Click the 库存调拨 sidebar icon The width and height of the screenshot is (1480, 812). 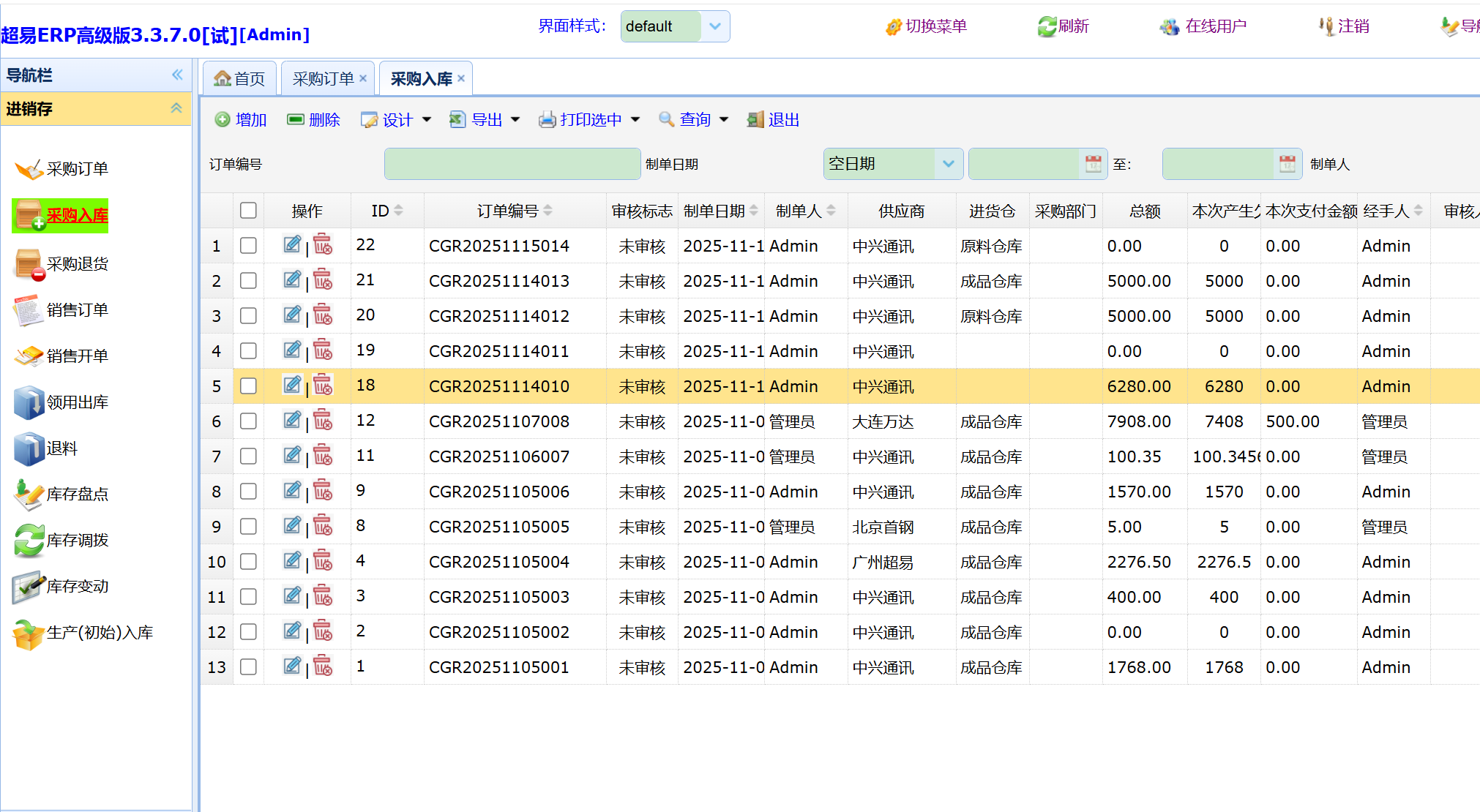[x=29, y=541]
